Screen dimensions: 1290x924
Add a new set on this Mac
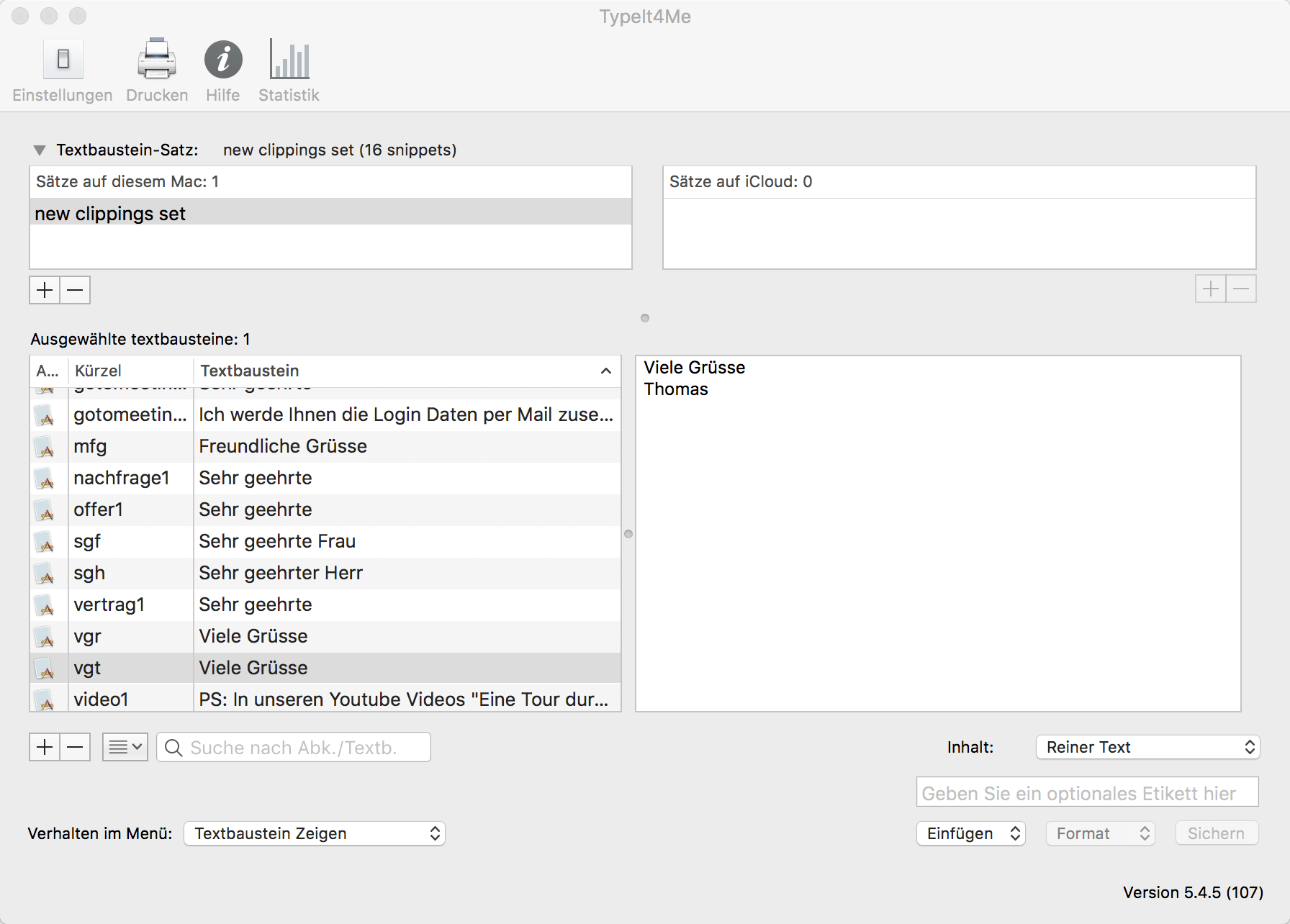[45, 290]
